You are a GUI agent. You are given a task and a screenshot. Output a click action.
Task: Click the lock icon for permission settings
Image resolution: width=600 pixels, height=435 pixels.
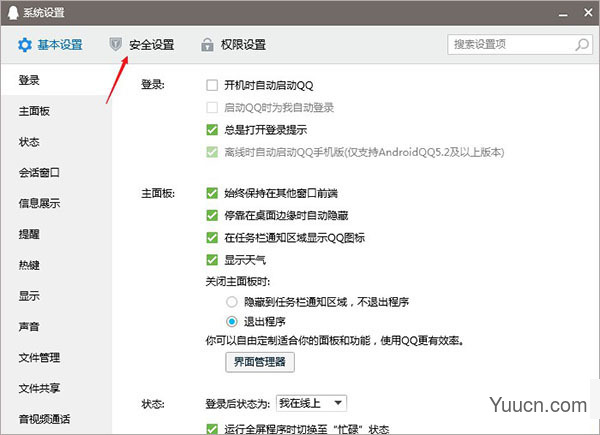[207, 45]
